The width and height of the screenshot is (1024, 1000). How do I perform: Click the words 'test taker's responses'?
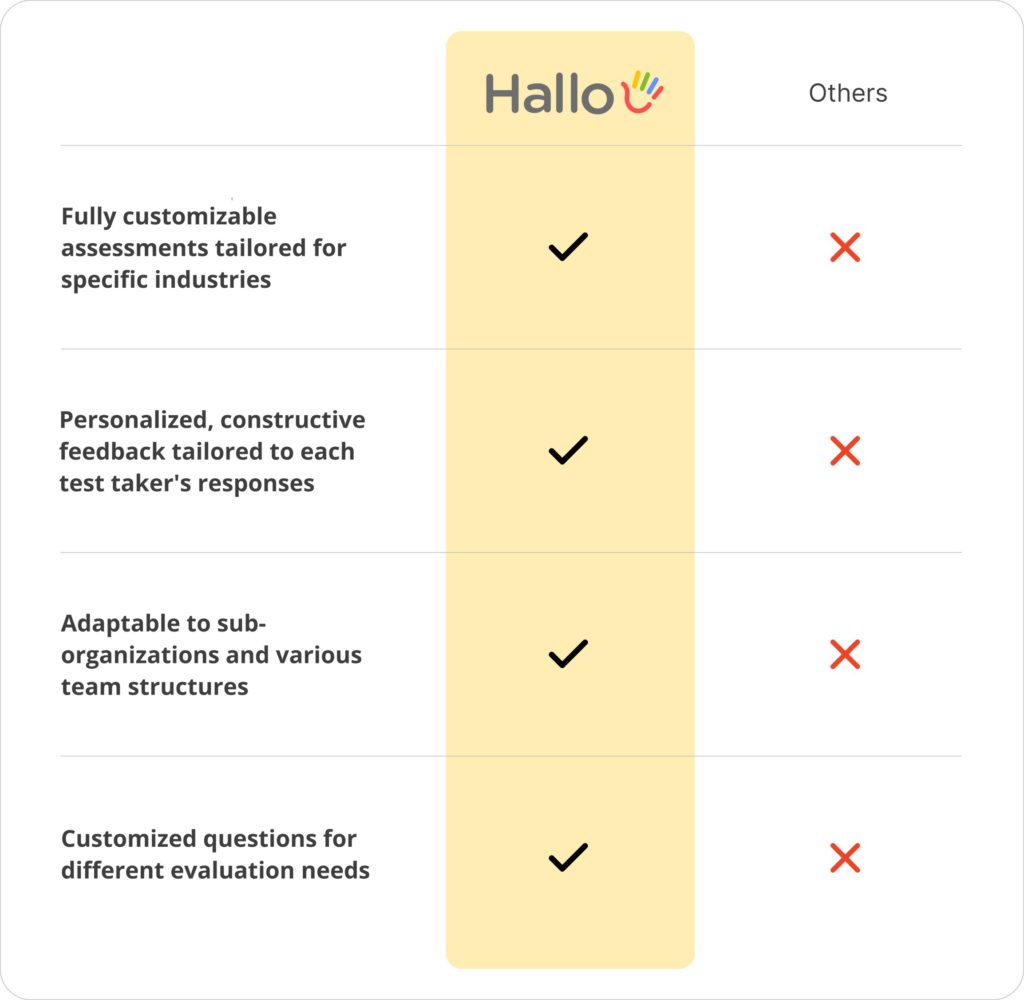point(187,483)
